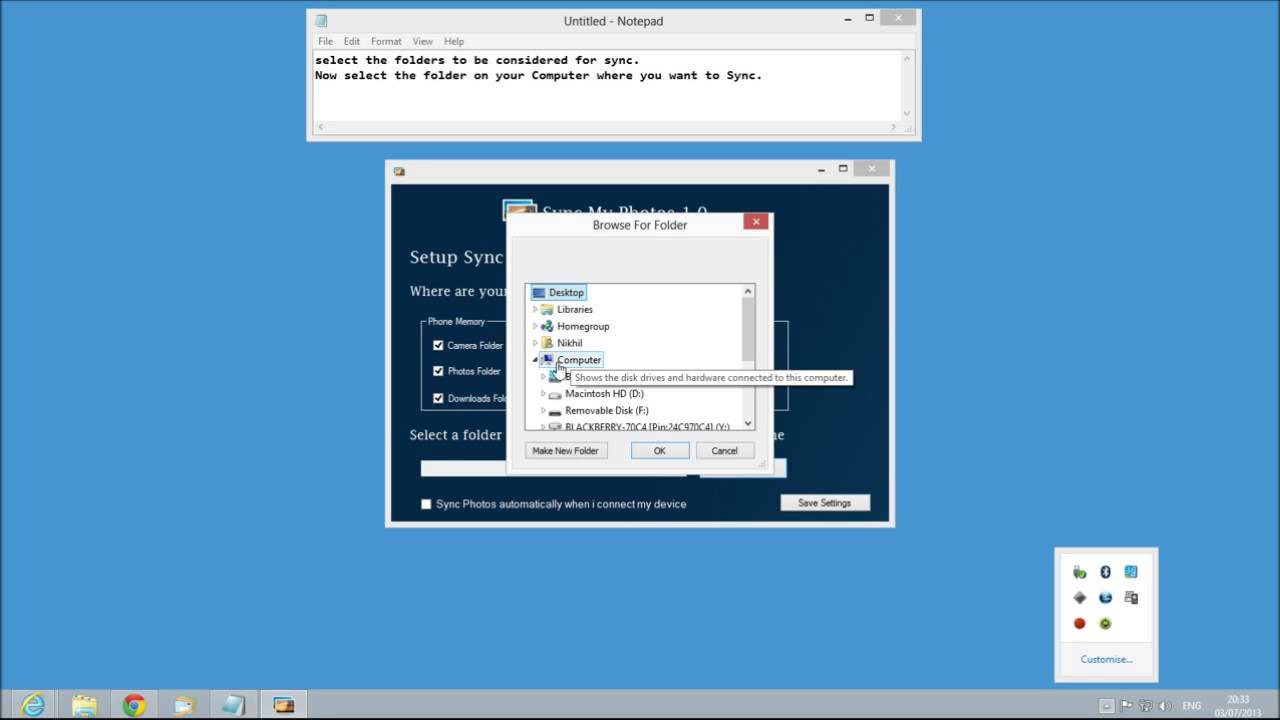
Task: Select the BLACKBERRY-70C4 drive entry
Action: coord(647,426)
